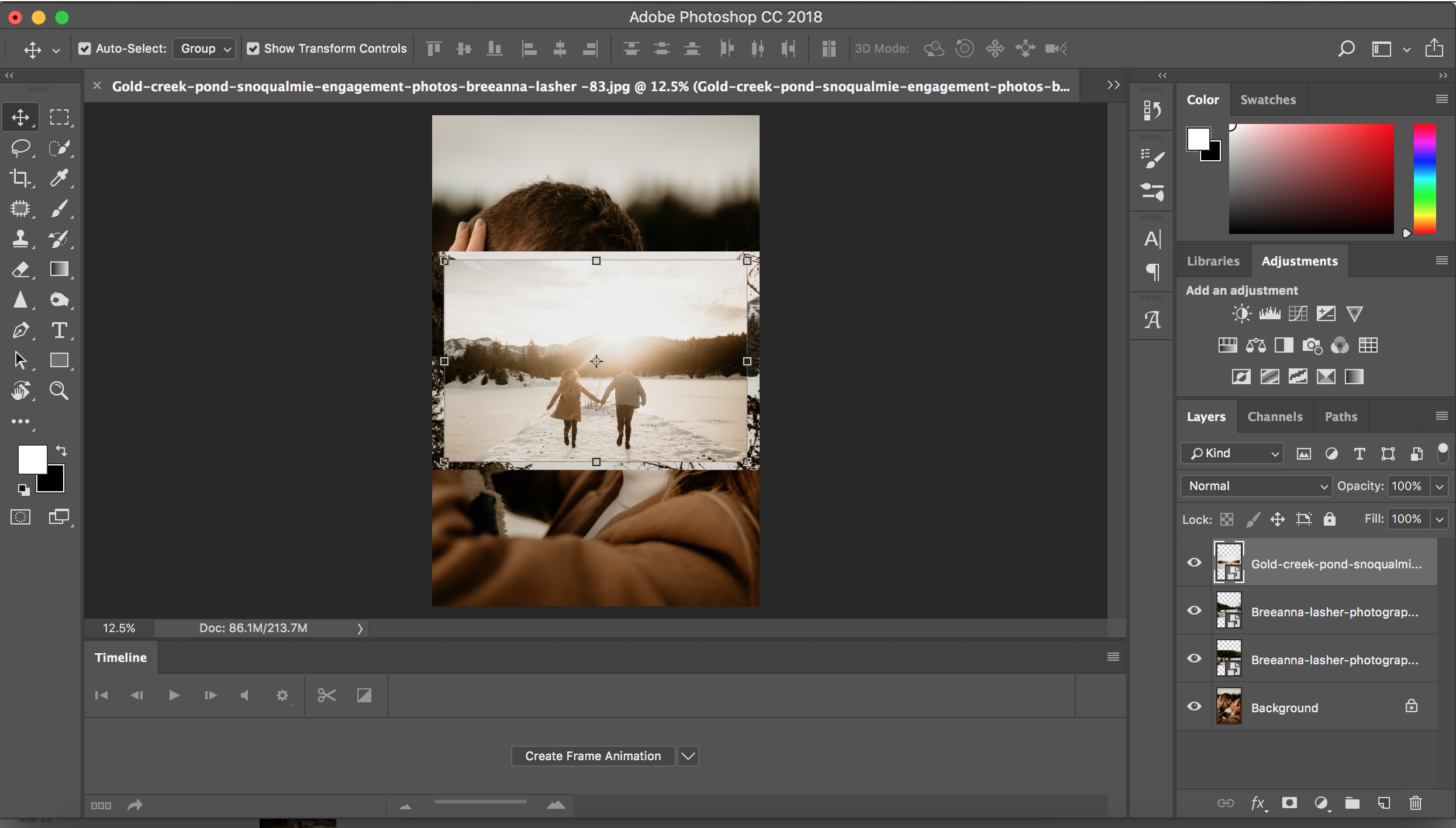This screenshot has width=1456, height=828.
Task: Select the Zoom tool
Action: click(59, 390)
